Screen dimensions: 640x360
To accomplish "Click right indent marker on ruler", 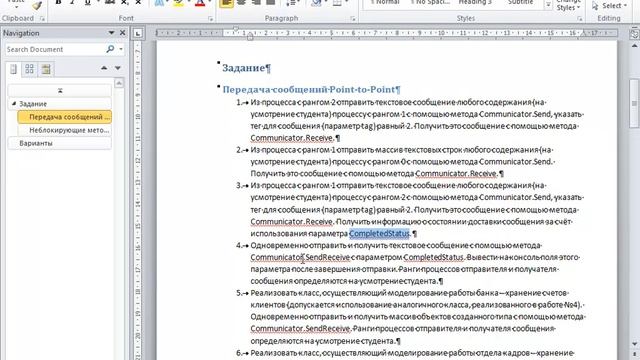I will [584, 34].
